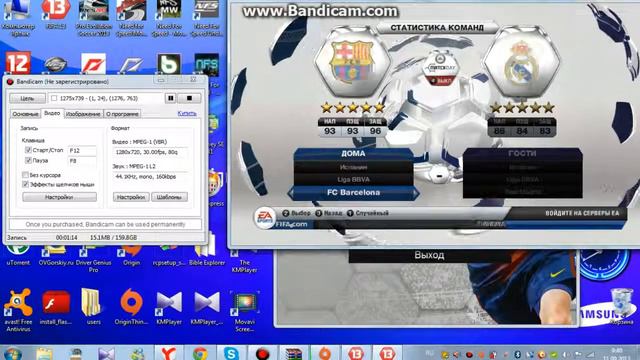Open avast! Free Antivirus desktop icon
This screenshot has width=640, height=360.
click(18, 310)
